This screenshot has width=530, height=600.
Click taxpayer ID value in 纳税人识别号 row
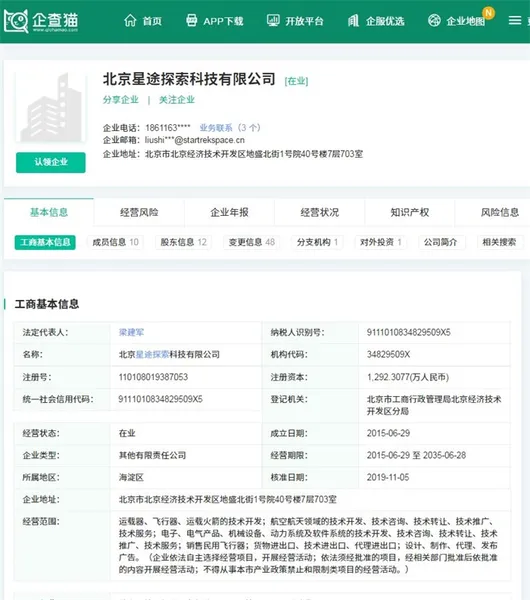coord(408,332)
